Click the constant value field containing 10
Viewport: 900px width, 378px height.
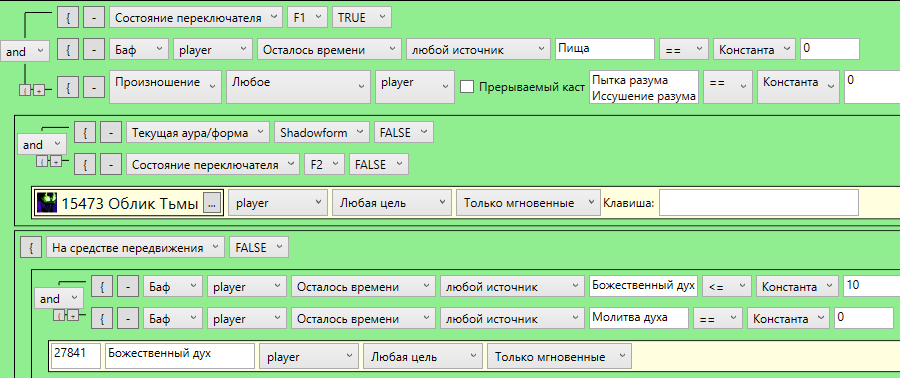(872, 286)
